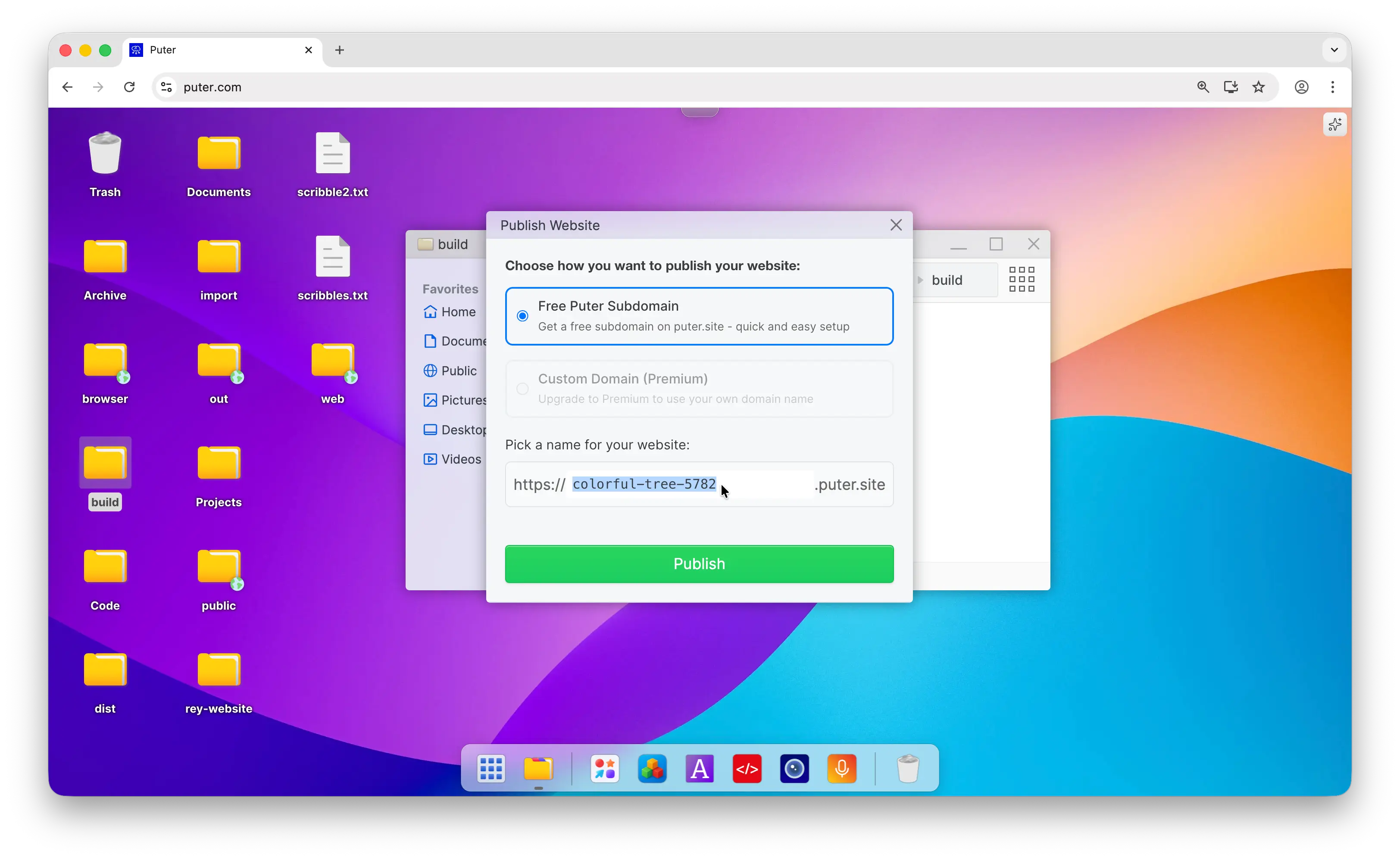Select the grid view toggle in the build window
Screen dimensions: 1400x860
(x=1022, y=279)
